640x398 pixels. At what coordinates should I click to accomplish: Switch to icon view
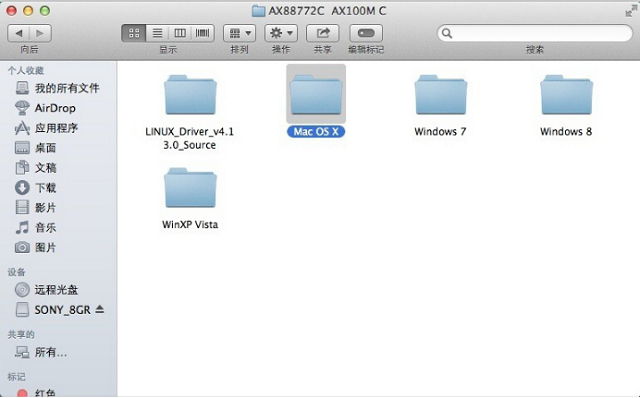(x=134, y=33)
